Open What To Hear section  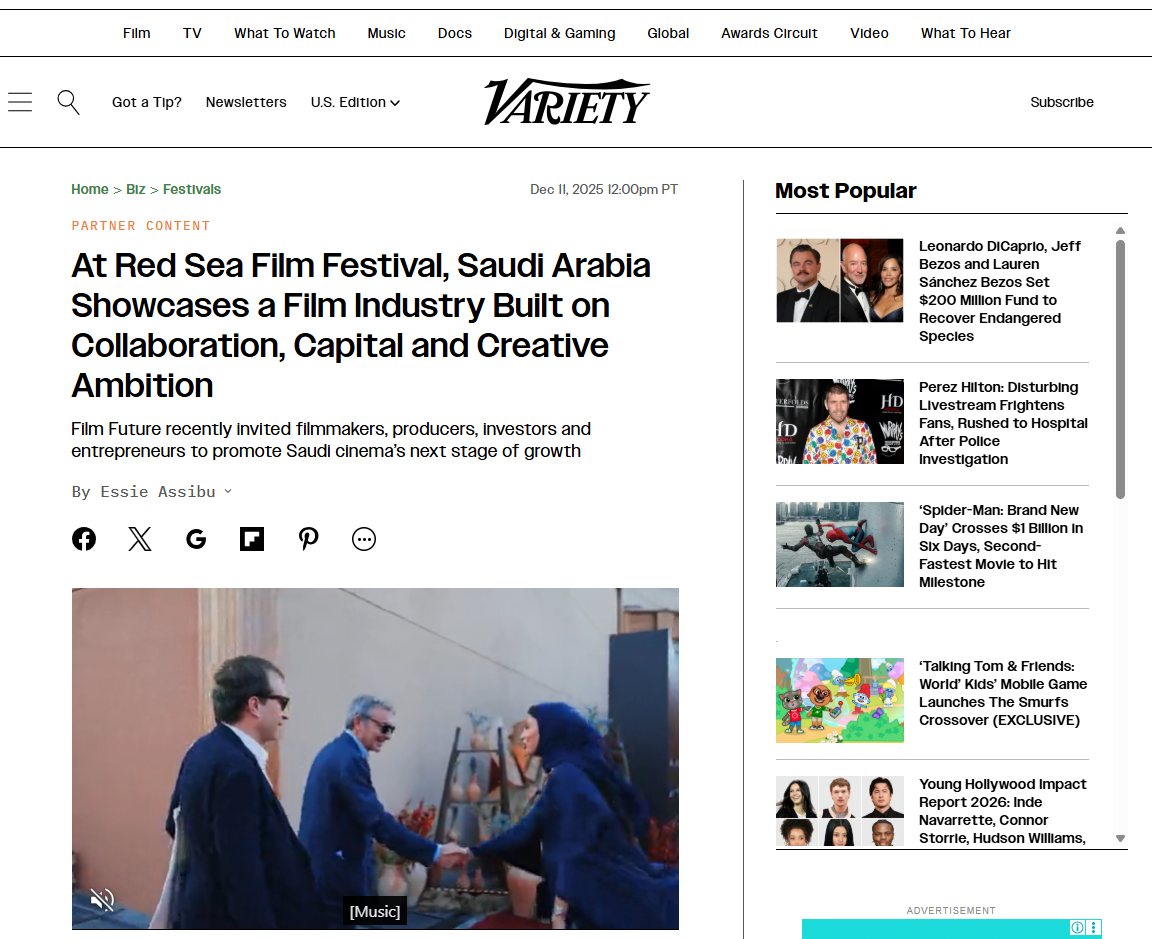click(965, 33)
